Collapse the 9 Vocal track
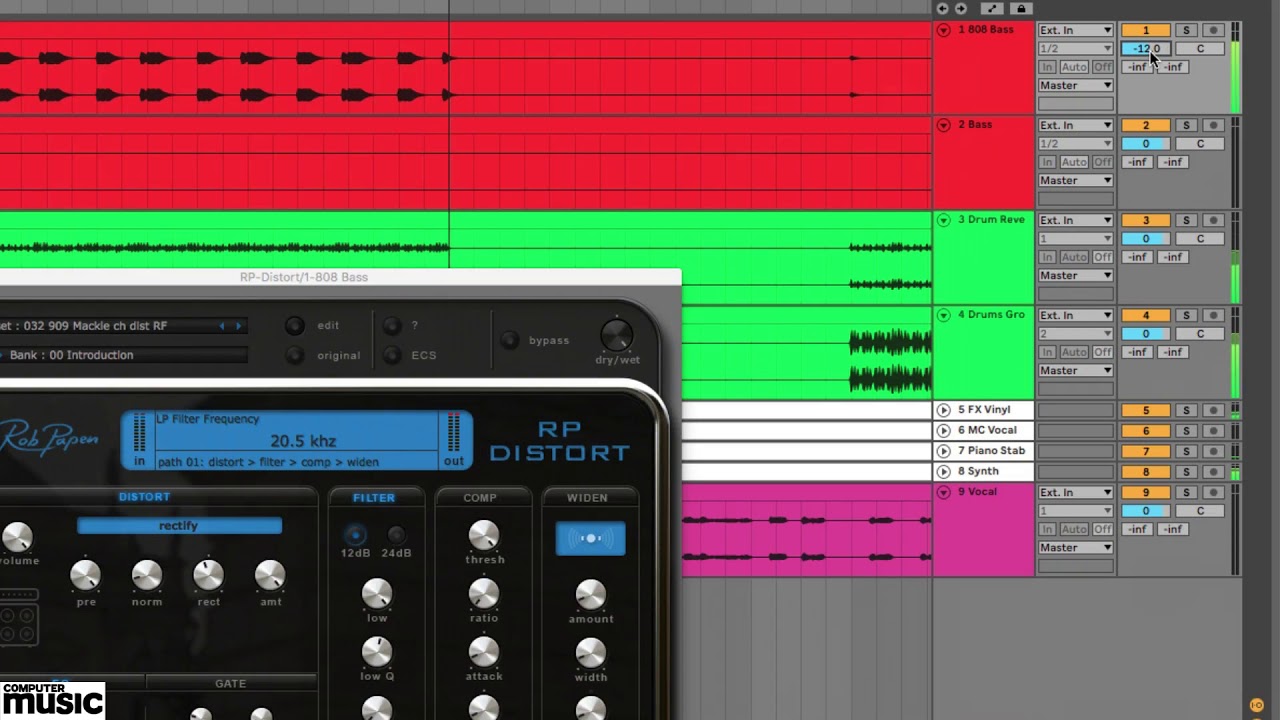The width and height of the screenshot is (1280, 720). (943, 492)
